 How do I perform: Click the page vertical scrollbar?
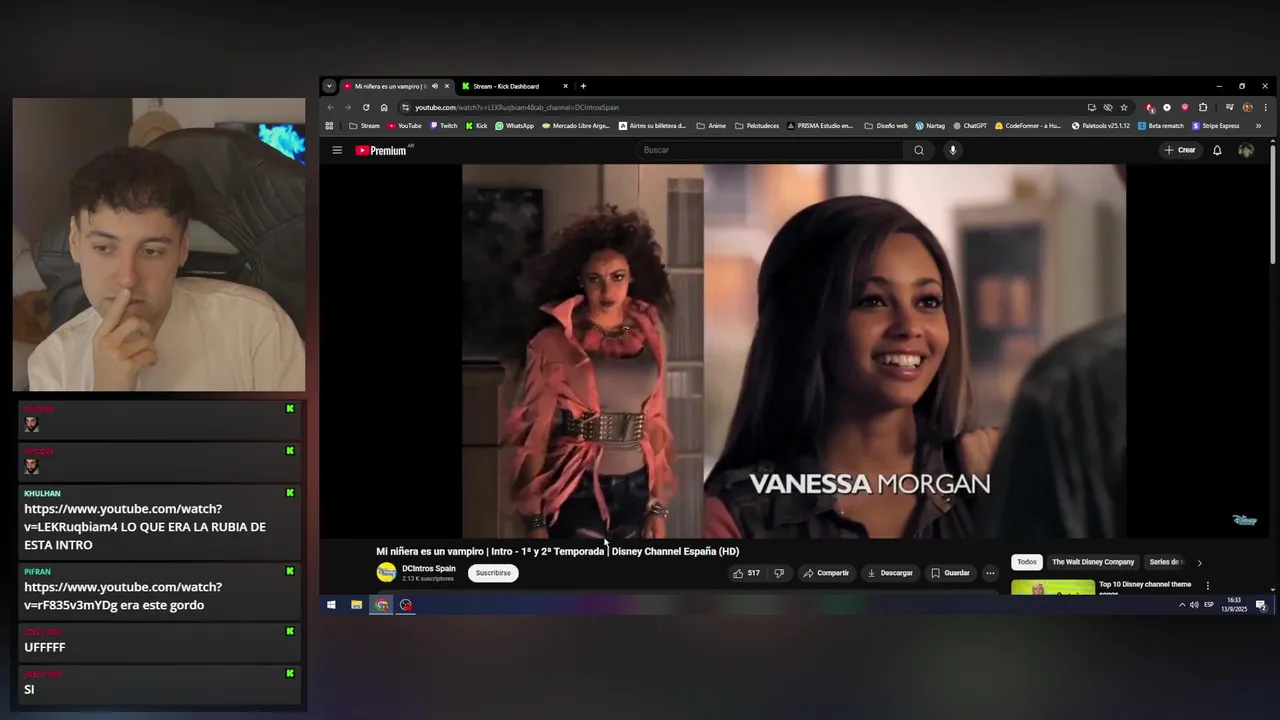coord(1273,205)
